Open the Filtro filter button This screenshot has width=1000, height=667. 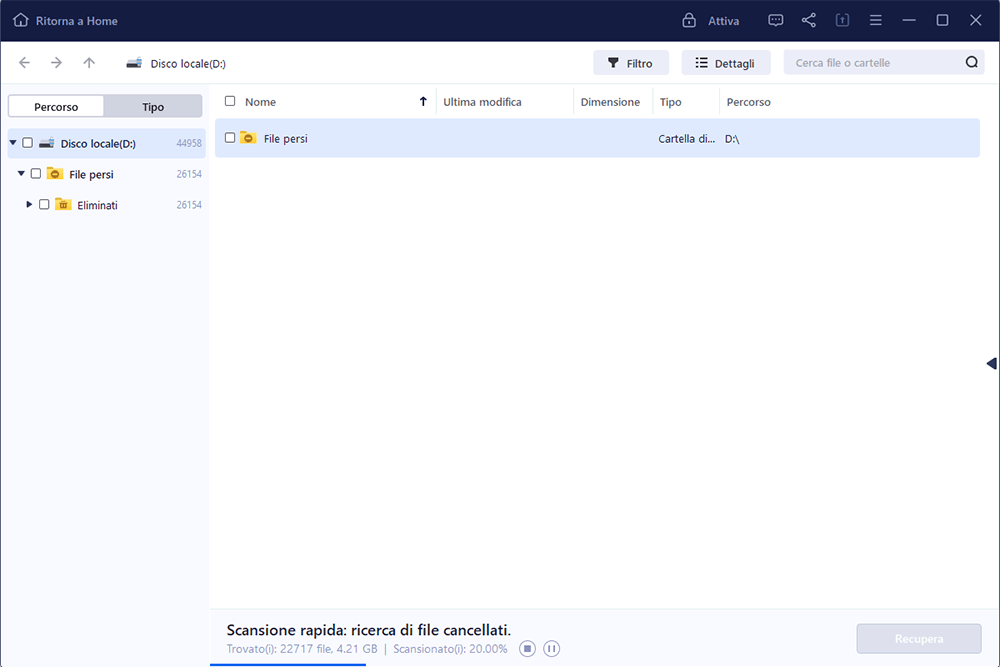(630, 63)
